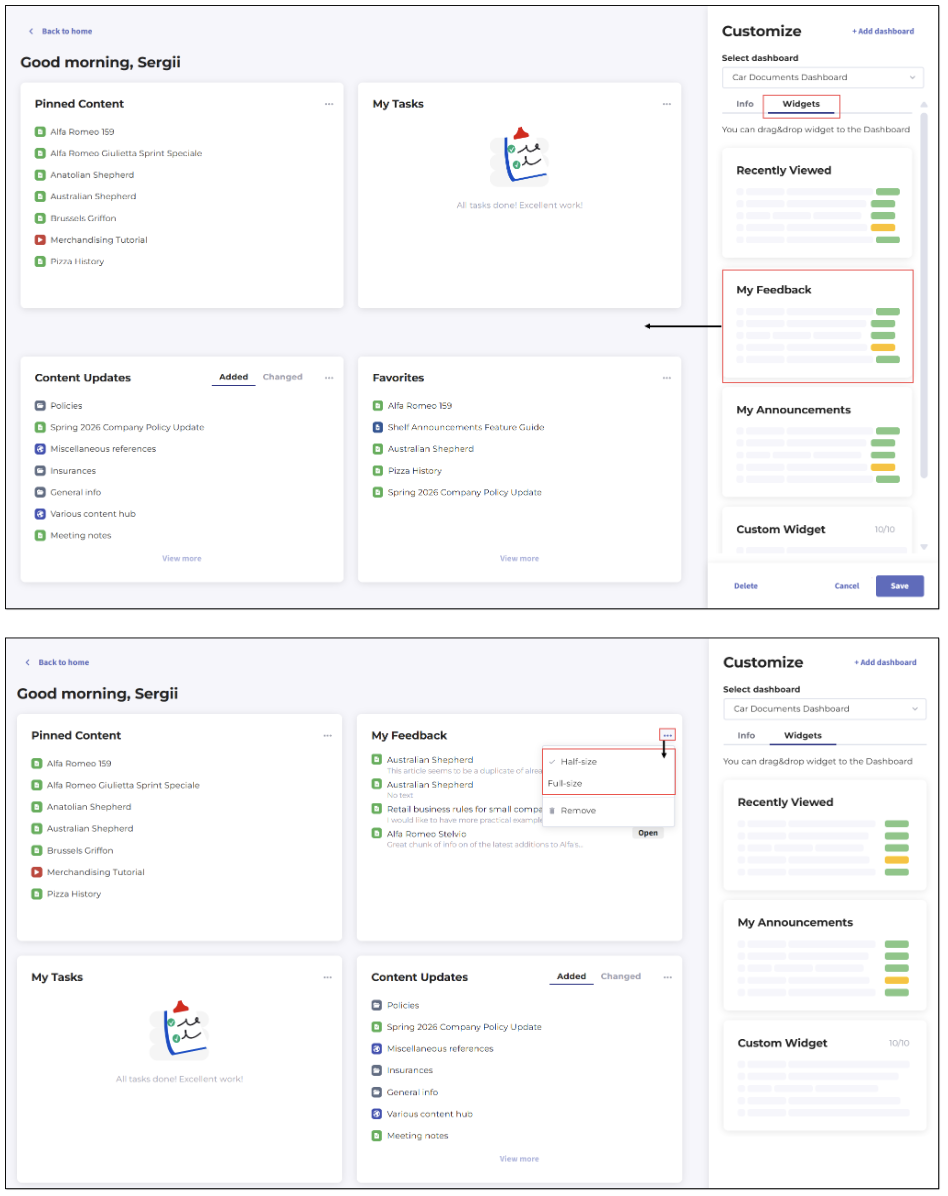Open the Favorites widget ellipsis menu
The width and height of the screenshot is (948, 1196).
pyautogui.click(x=667, y=378)
